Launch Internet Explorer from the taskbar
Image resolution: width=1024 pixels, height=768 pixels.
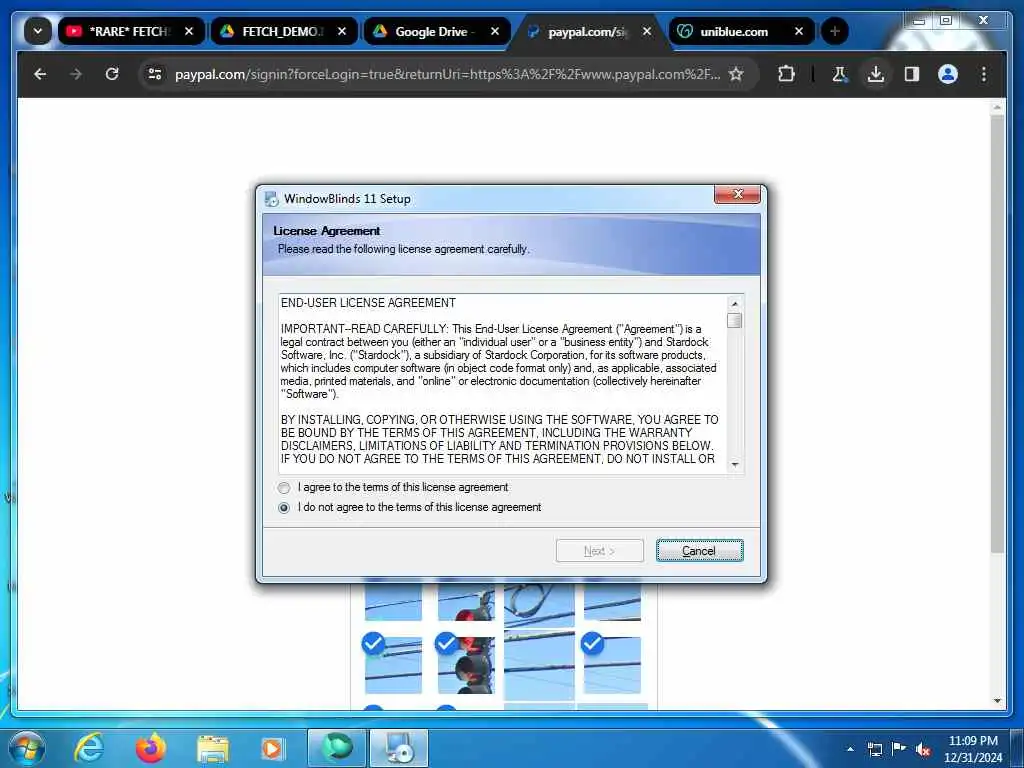(x=89, y=748)
